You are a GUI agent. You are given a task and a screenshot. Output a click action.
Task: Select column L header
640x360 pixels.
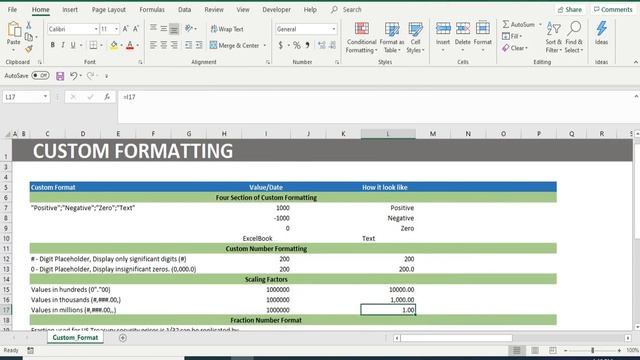coord(388,133)
